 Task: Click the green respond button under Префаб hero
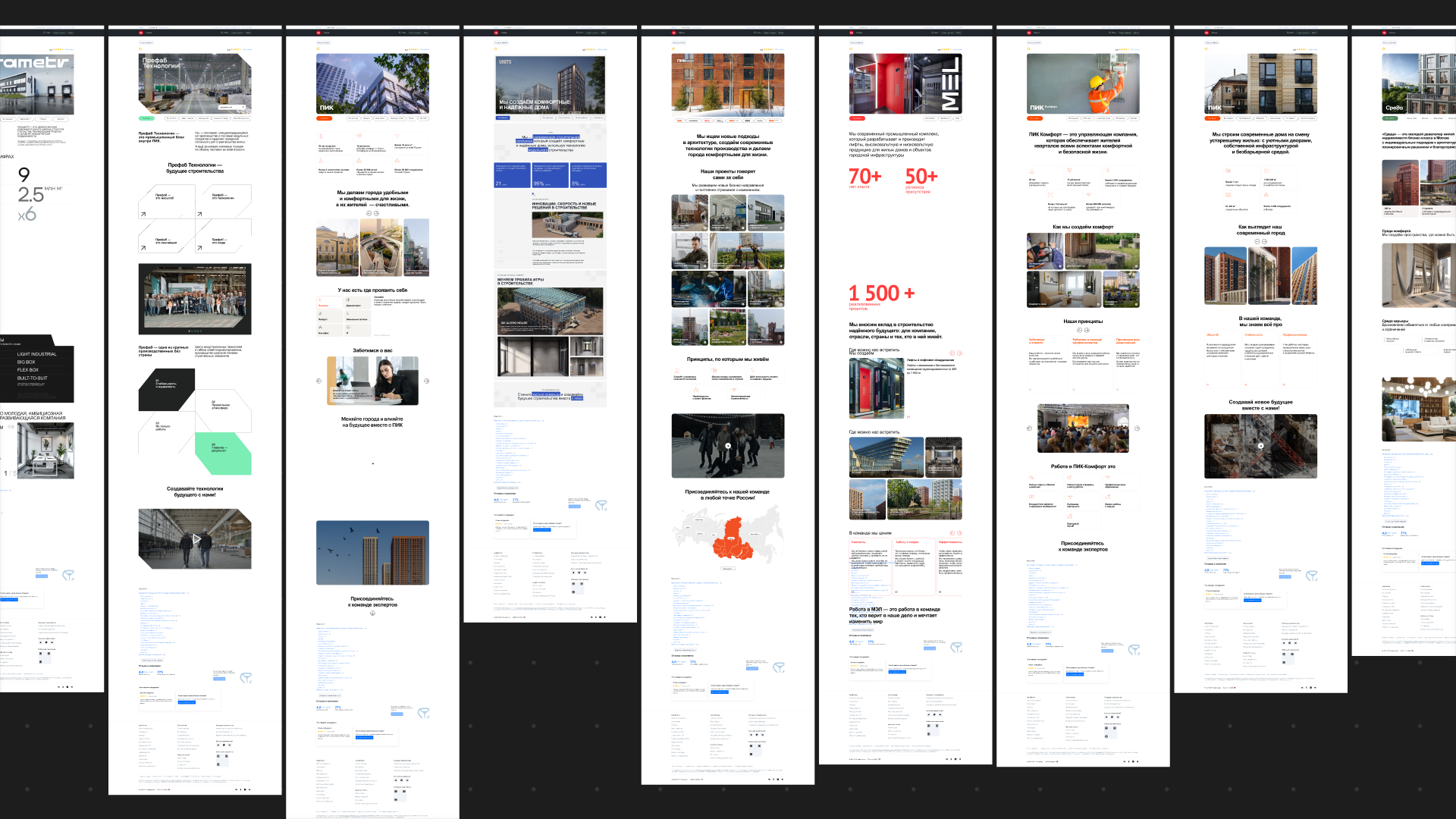click(146, 118)
